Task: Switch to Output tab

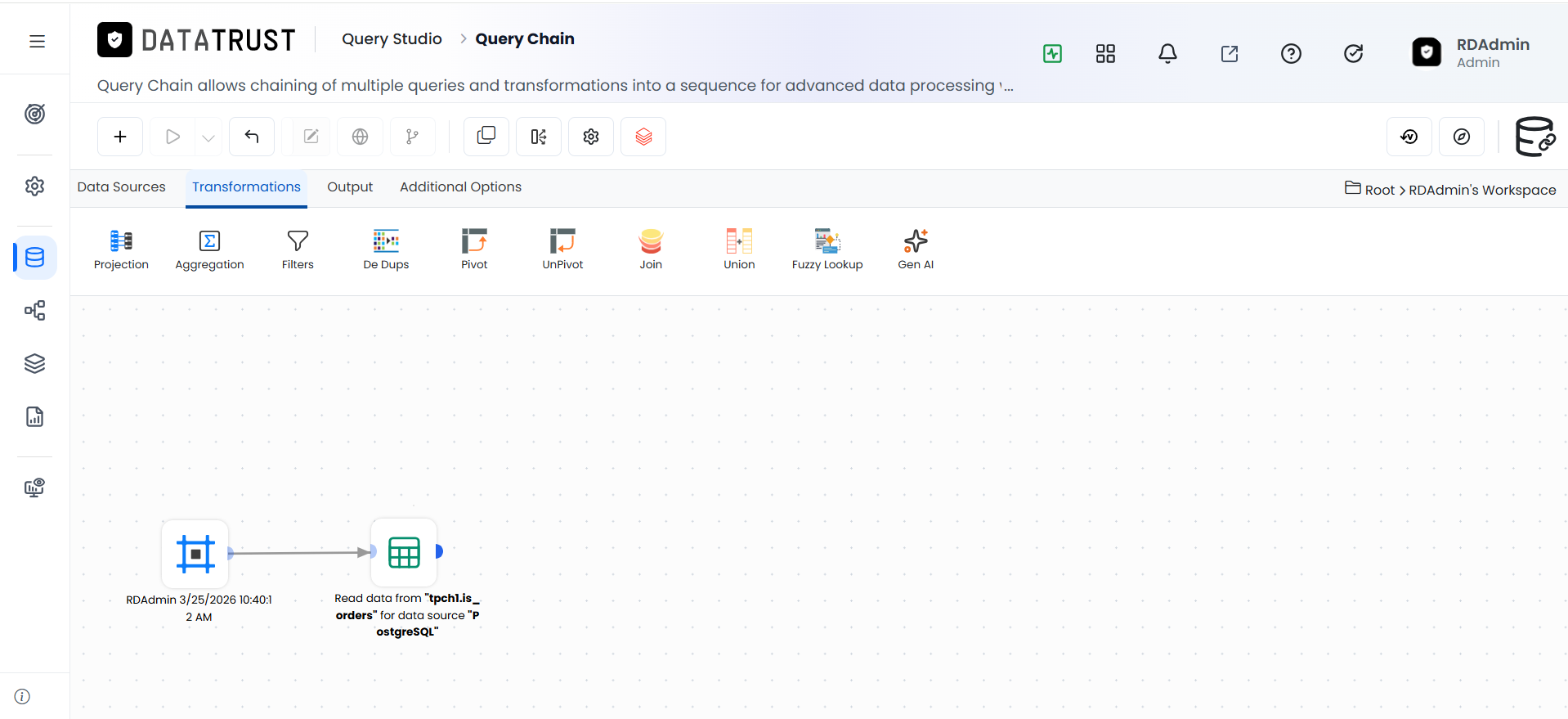Action: click(x=350, y=187)
